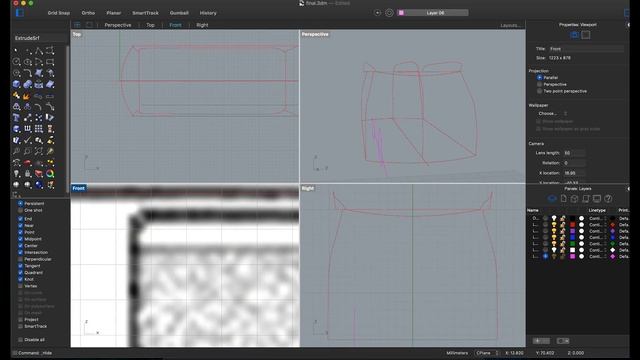640x360 pixels.
Task: Open the Layers panel eye icon
Action: [x=552, y=198]
